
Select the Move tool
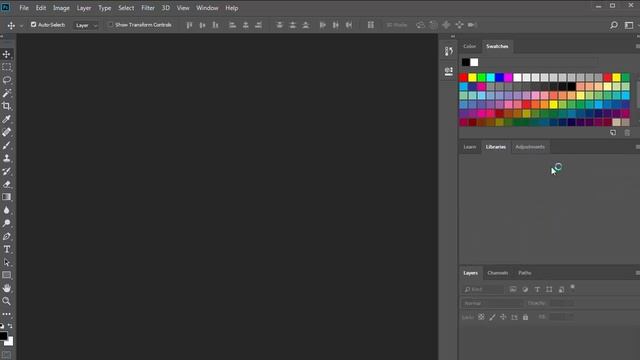pos(7,54)
